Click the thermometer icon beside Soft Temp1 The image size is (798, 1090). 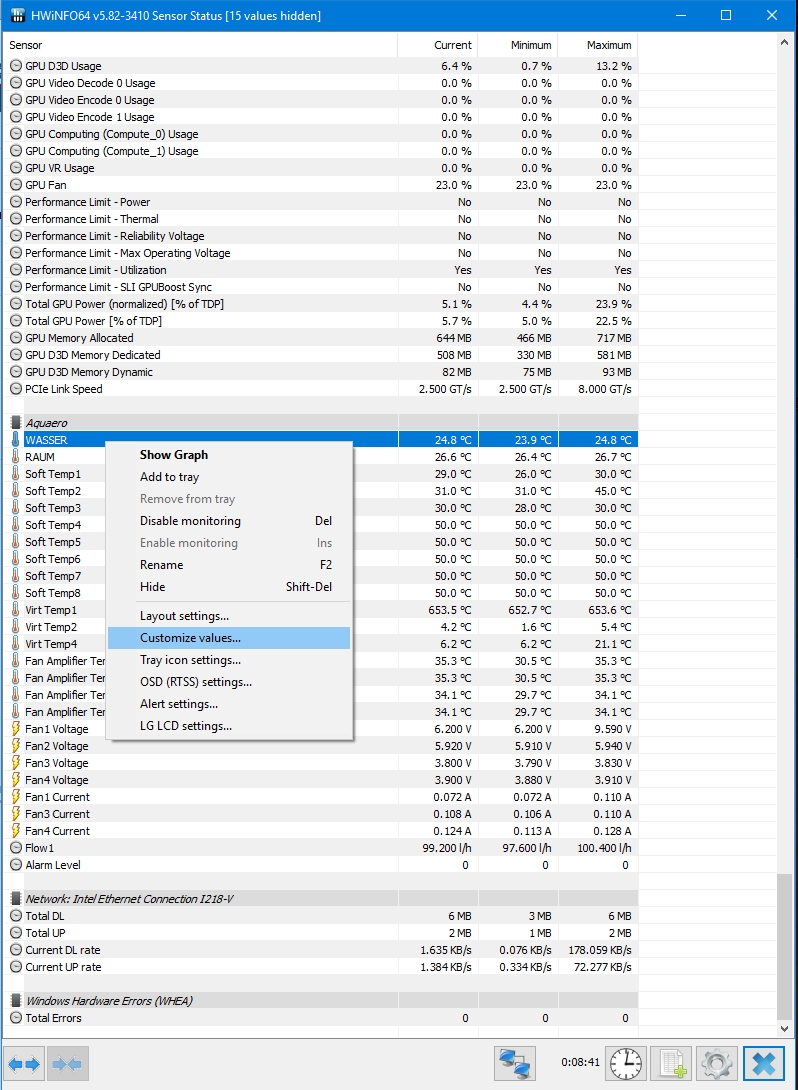(x=15, y=473)
